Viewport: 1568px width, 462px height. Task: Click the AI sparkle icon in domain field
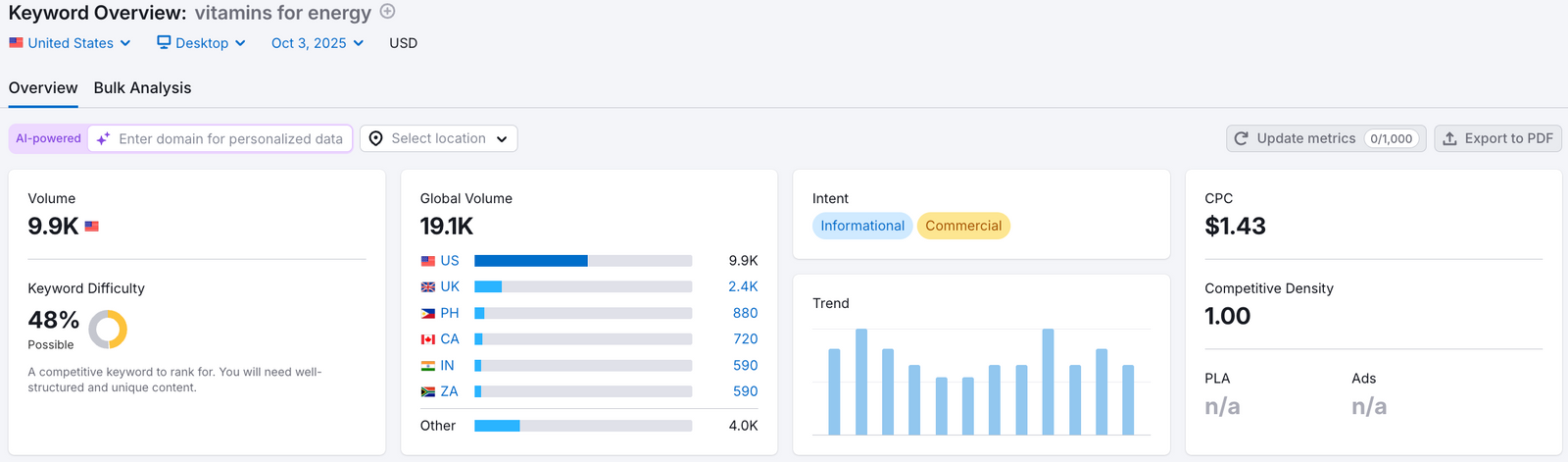tap(103, 139)
